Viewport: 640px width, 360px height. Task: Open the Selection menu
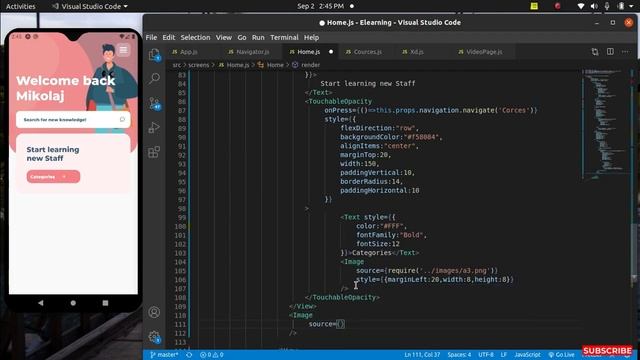point(195,37)
